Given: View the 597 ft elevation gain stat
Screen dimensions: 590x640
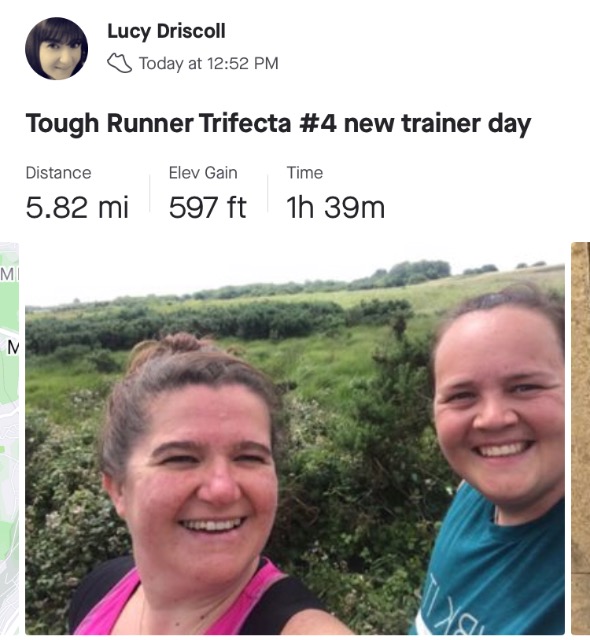Looking at the screenshot, I should [208, 207].
